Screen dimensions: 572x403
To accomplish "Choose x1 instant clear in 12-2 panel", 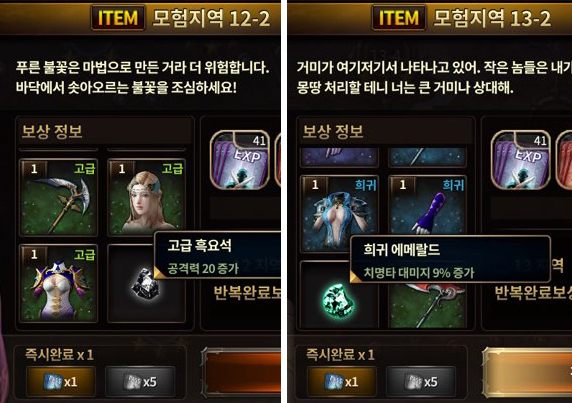I will [61, 382].
